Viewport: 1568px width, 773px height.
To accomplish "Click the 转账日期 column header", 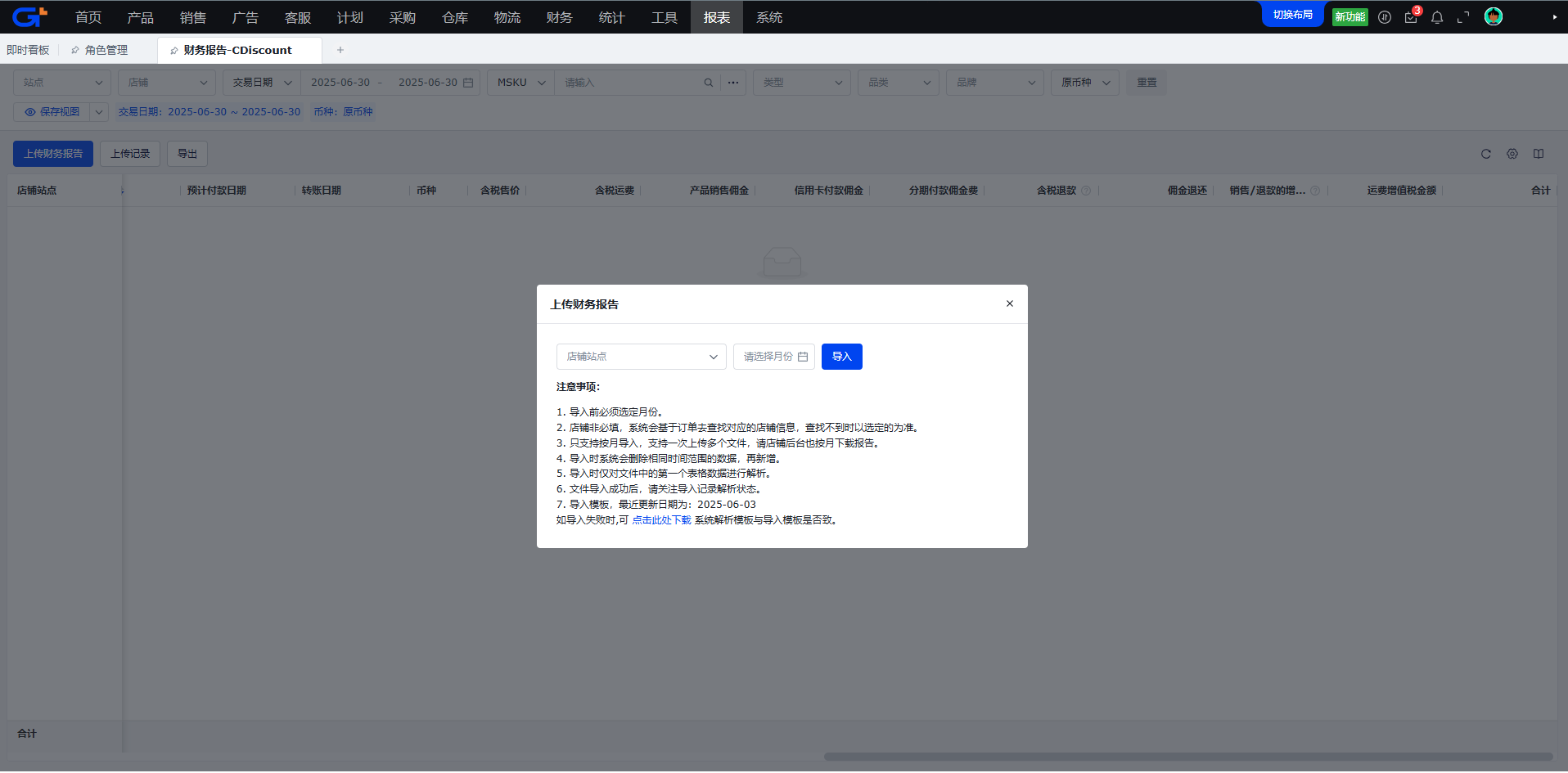I will pos(321,191).
